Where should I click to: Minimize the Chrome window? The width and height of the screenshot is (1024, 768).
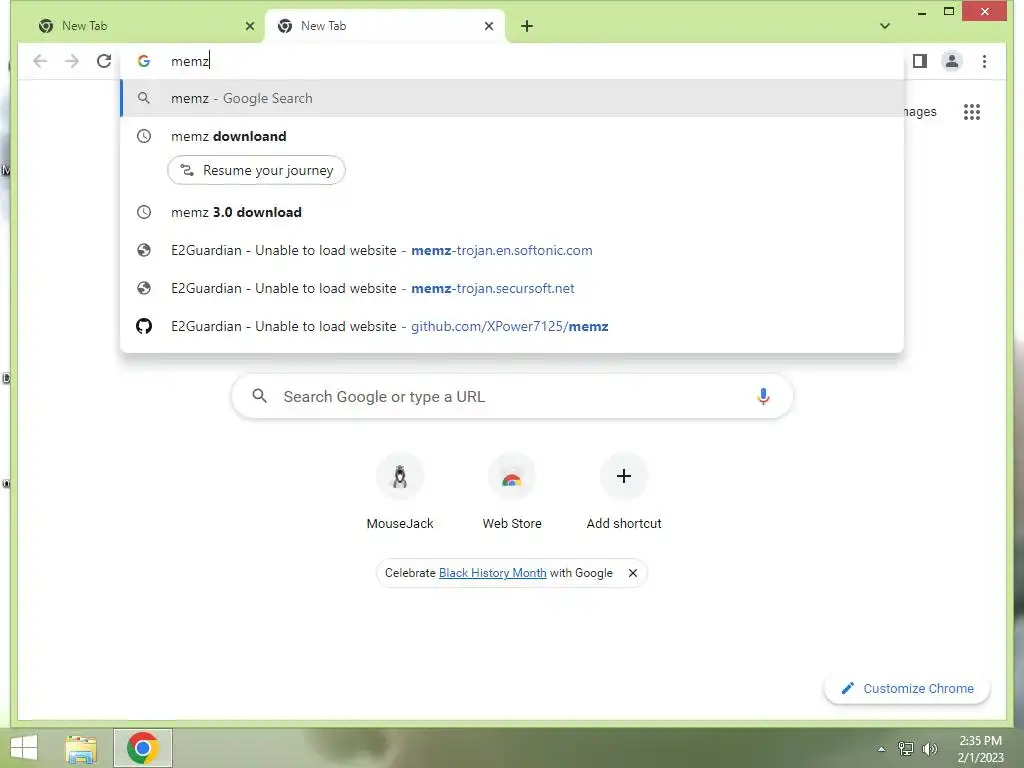[x=922, y=12]
